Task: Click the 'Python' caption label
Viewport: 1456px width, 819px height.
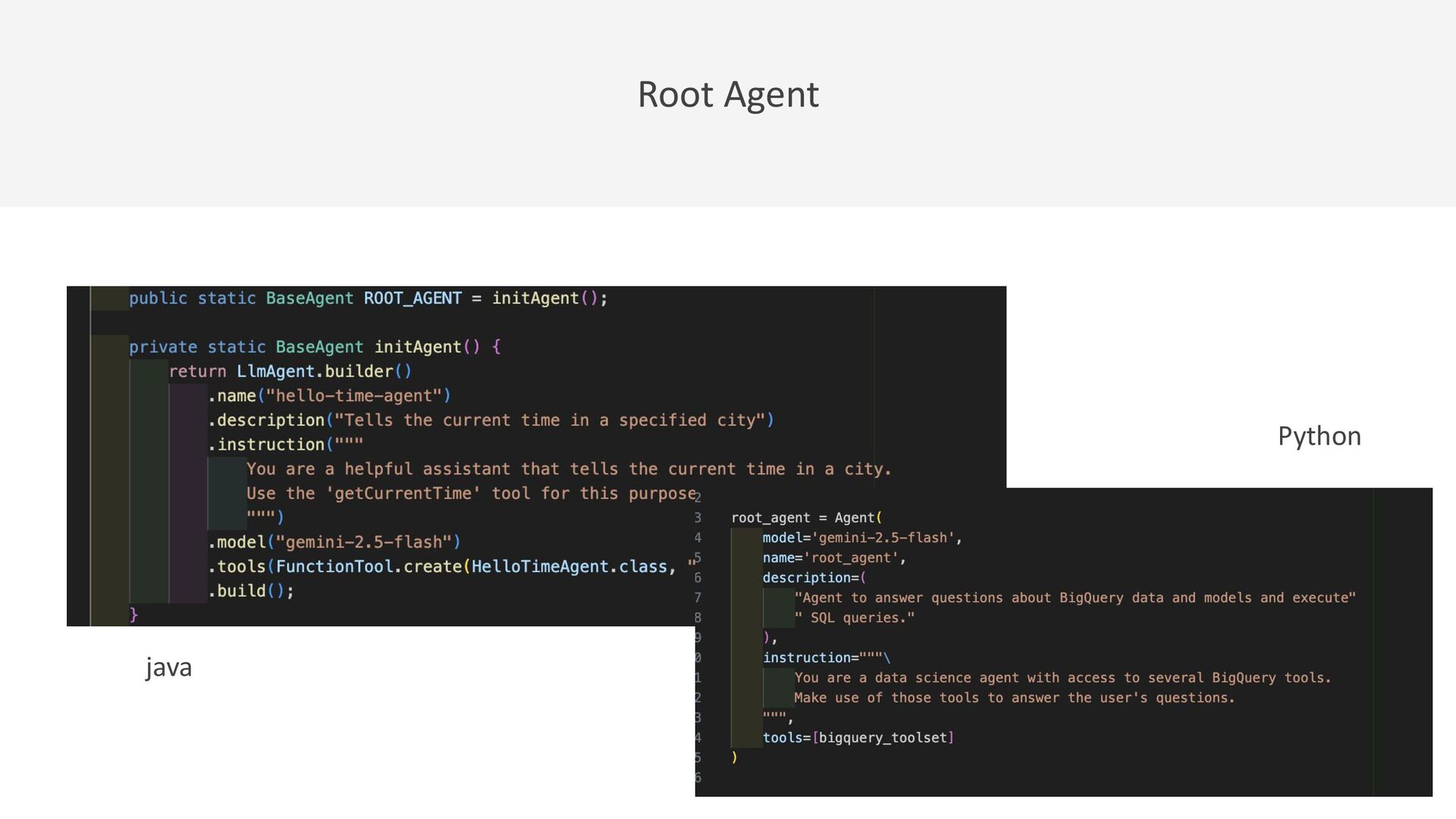Action: pyautogui.click(x=1319, y=436)
